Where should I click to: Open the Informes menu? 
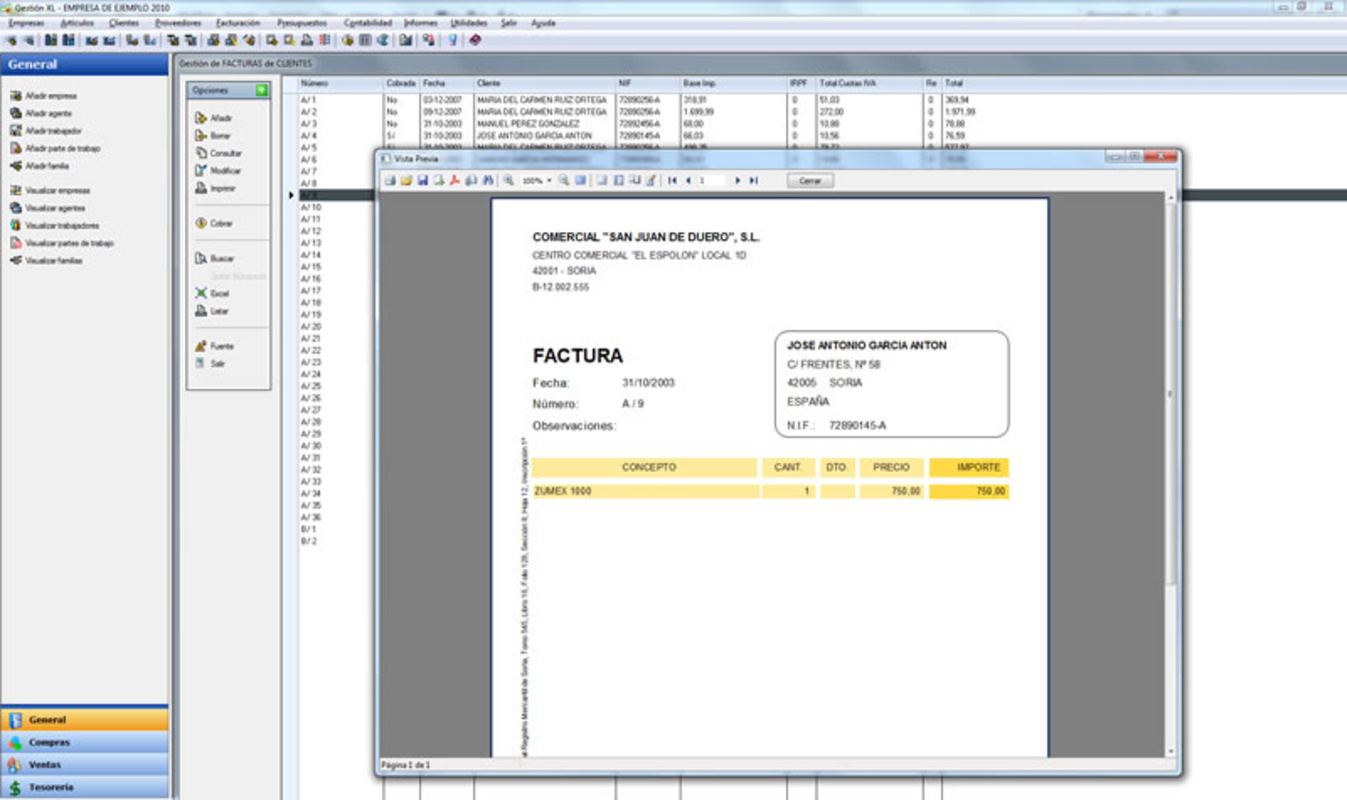pos(421,22)
